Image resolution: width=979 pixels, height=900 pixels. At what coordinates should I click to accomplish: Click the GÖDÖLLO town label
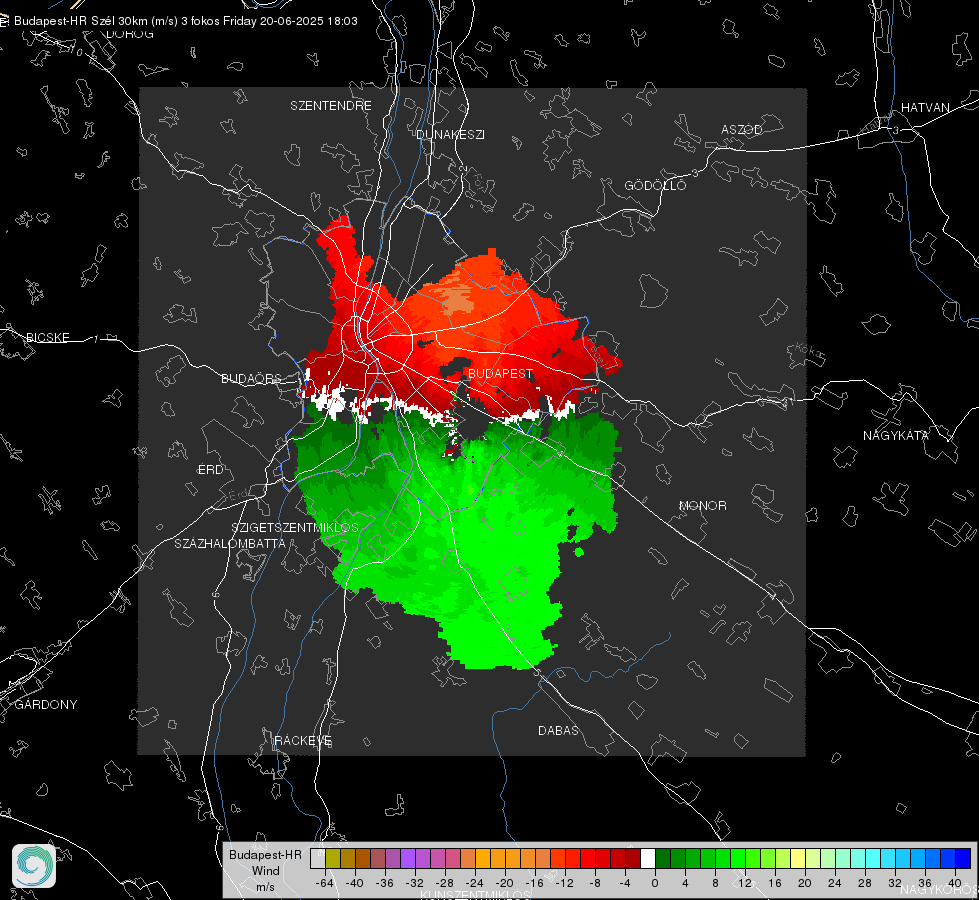click(x=655, y=185)
